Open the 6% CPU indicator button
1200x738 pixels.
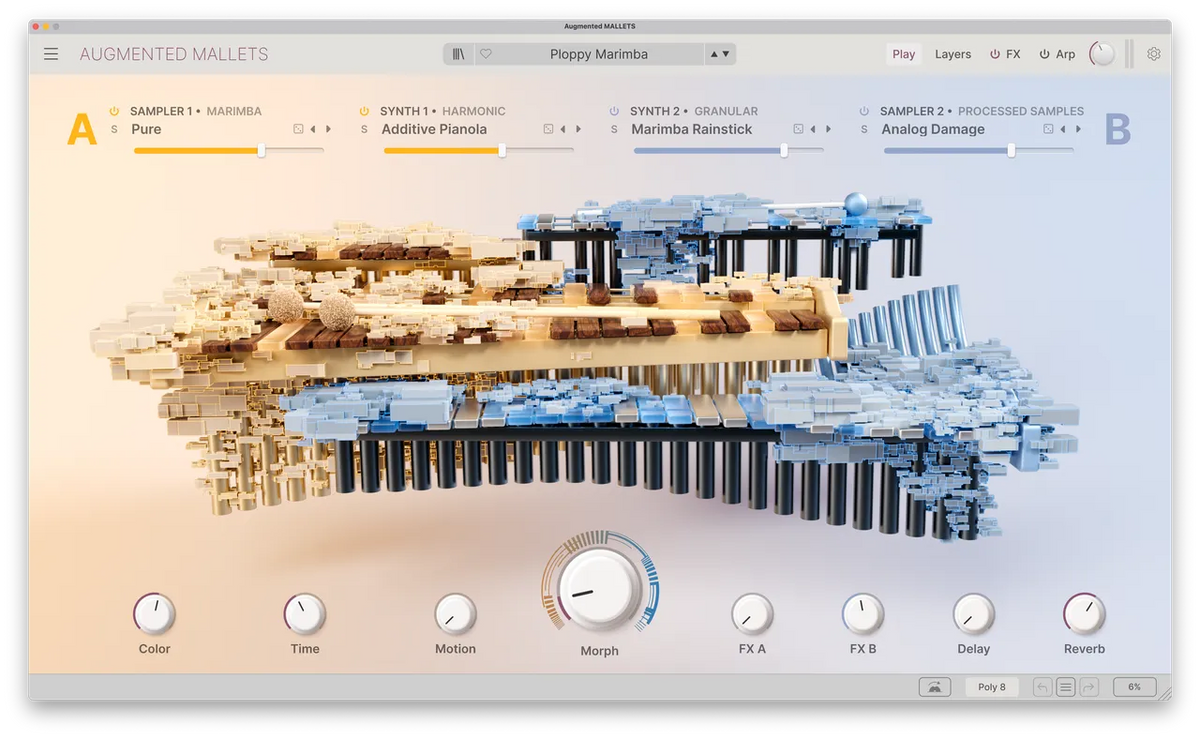click(1134, 687)
